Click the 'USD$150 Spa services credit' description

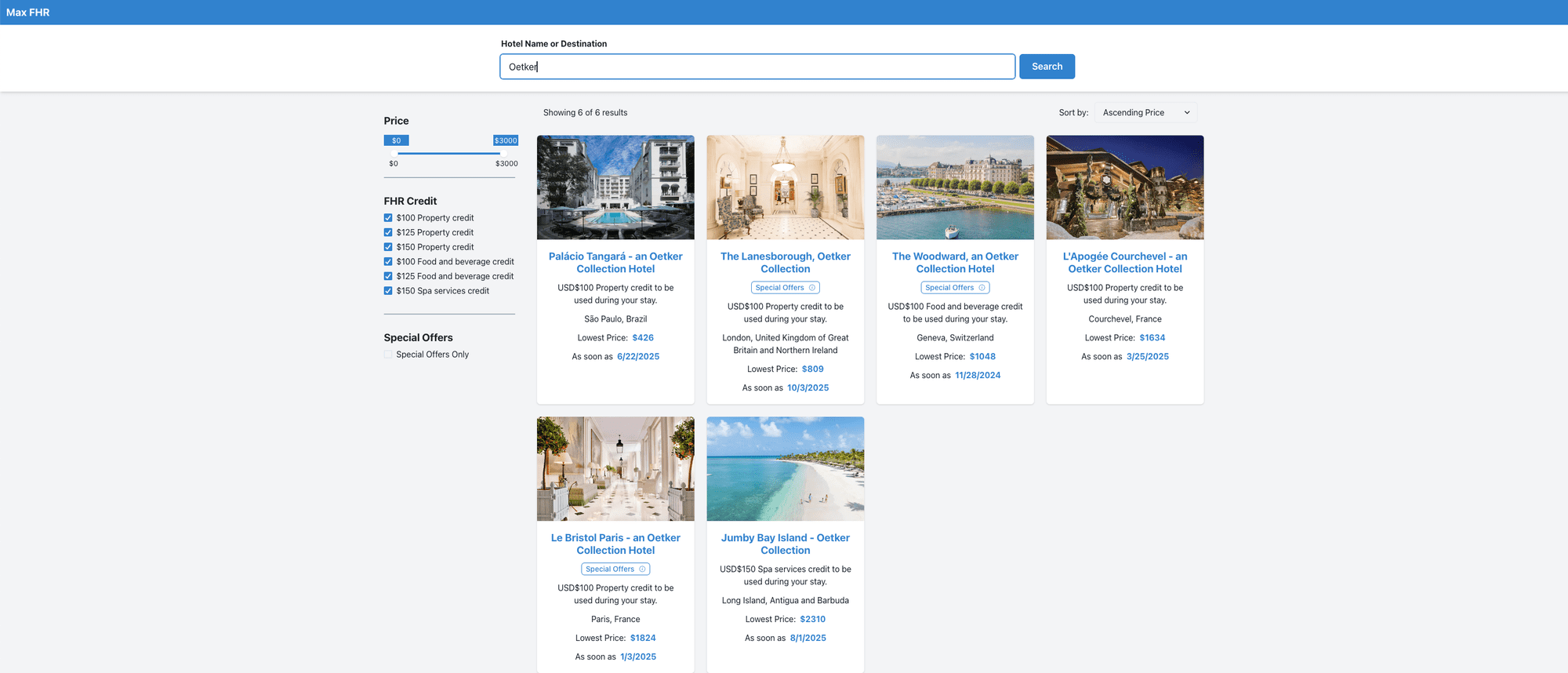[786, 576]
